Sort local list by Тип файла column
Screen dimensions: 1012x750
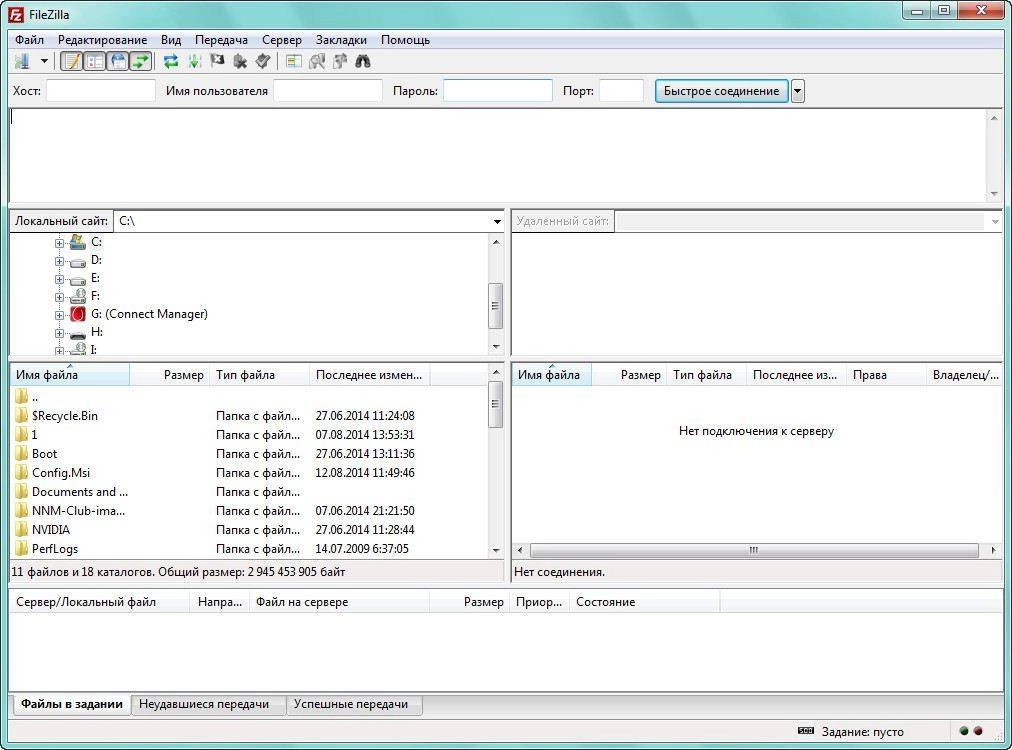point(259,375)
